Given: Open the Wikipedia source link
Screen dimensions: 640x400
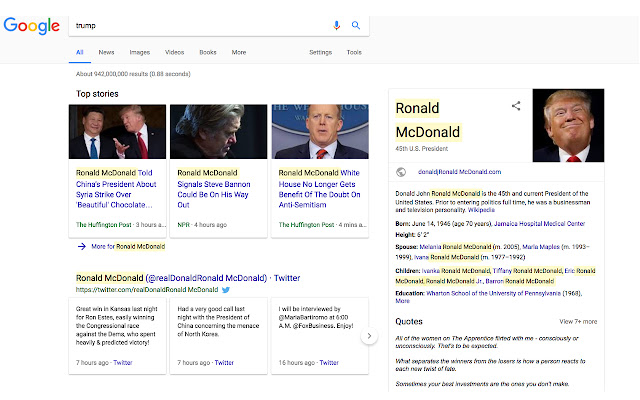Looking at the screenshot, I should [481, 210].
